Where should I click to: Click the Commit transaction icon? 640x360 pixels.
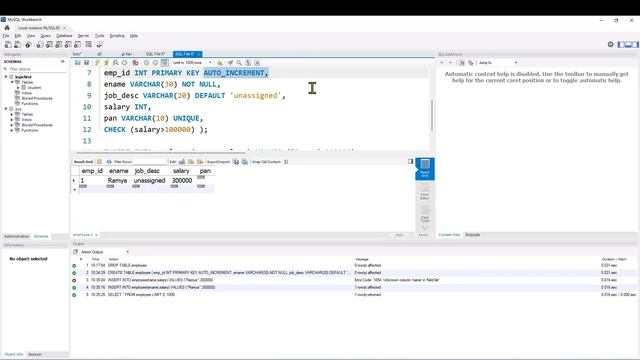(x=146, y=62)
